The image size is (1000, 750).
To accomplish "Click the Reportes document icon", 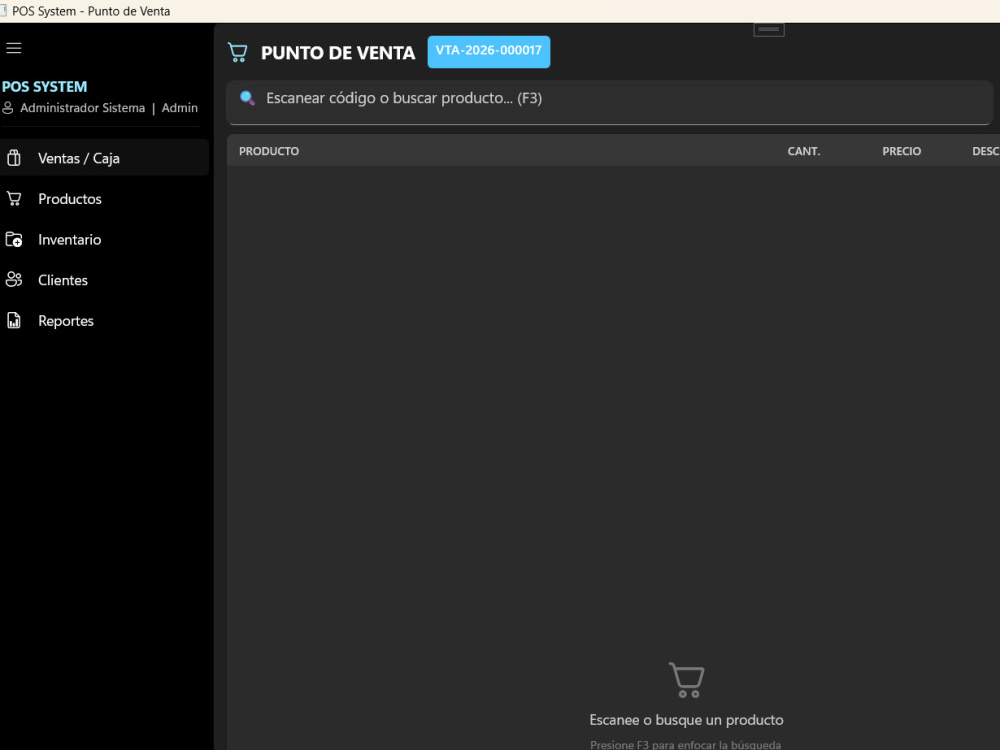I will pos(14,320).
